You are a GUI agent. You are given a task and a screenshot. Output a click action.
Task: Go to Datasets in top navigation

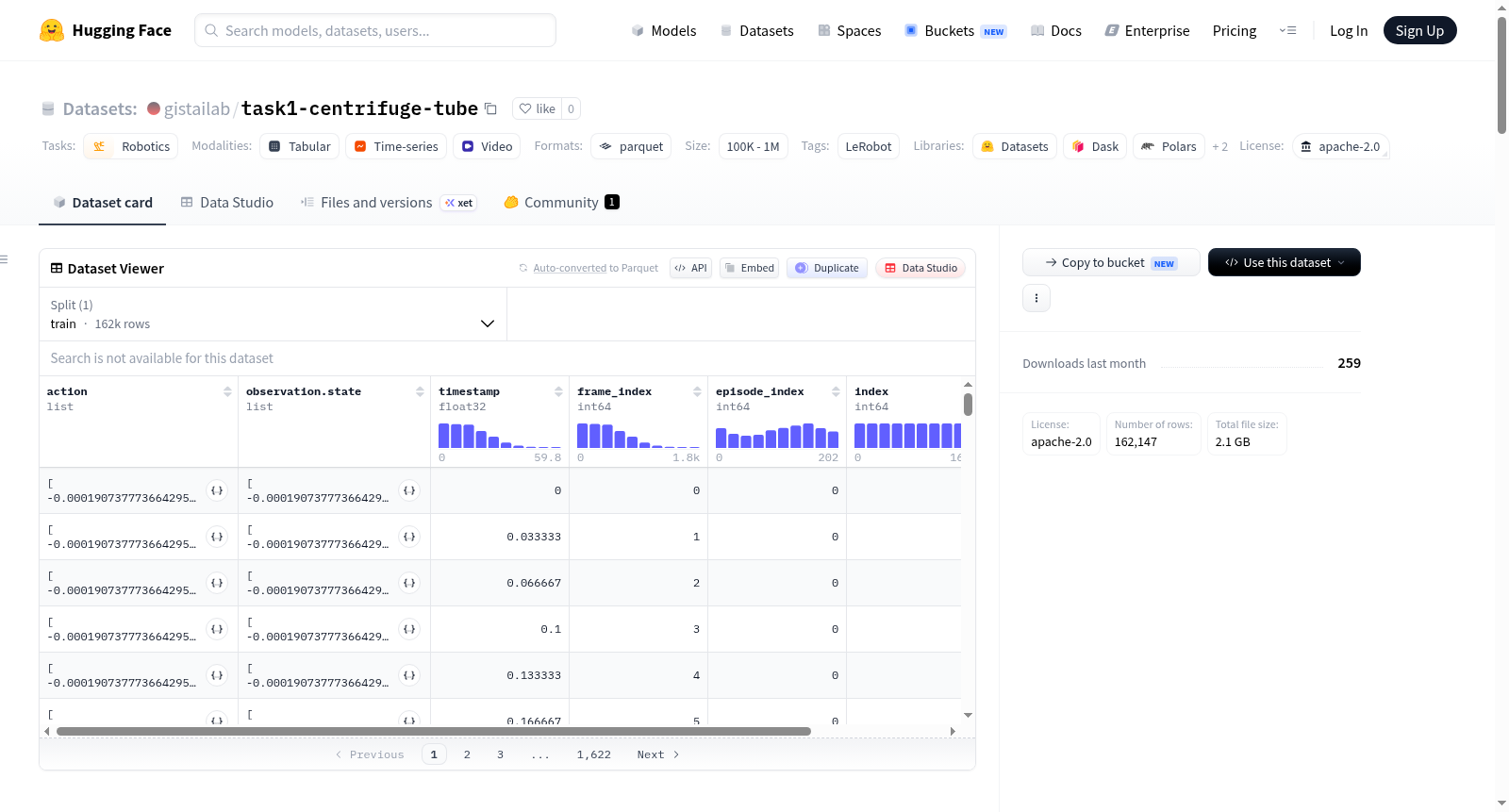(x=756, y=30)
